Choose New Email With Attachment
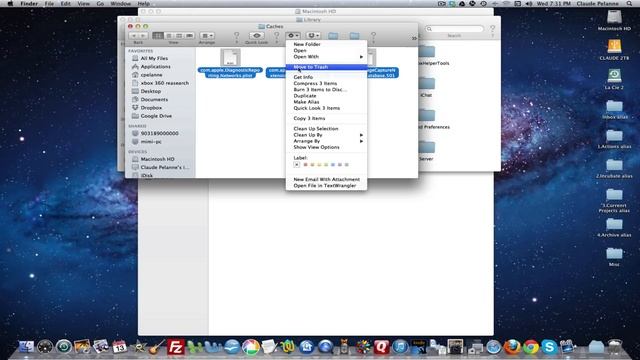The width and height of the screenshot is (640, 360). [326, 179]
